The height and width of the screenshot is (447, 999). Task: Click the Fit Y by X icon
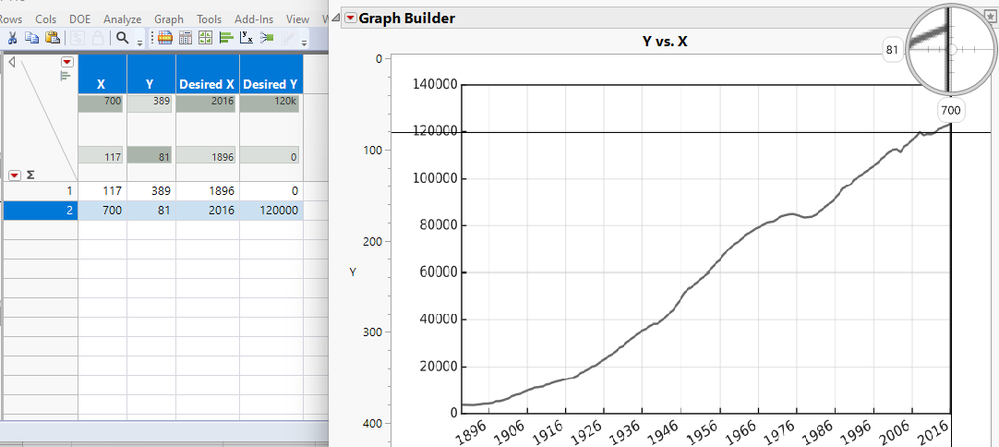point(247,38)
